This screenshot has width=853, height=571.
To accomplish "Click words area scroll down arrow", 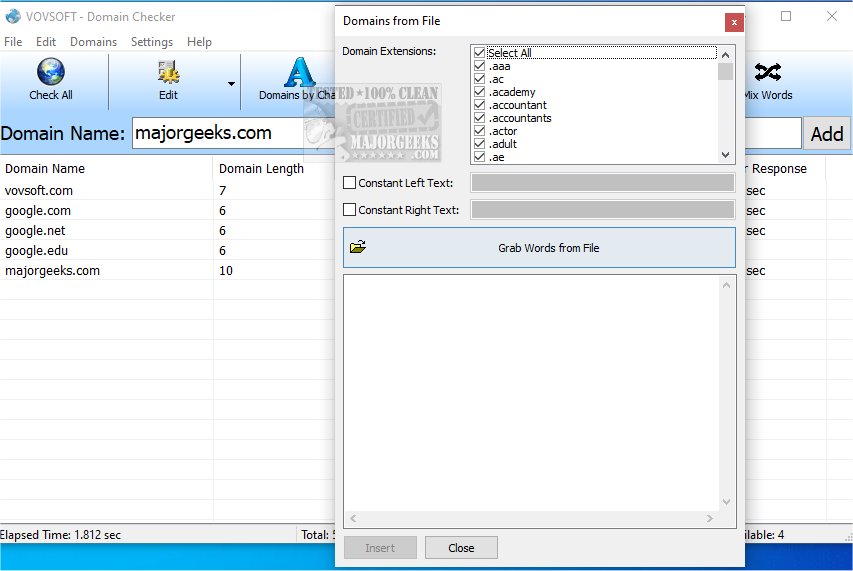I will (726, 502).
